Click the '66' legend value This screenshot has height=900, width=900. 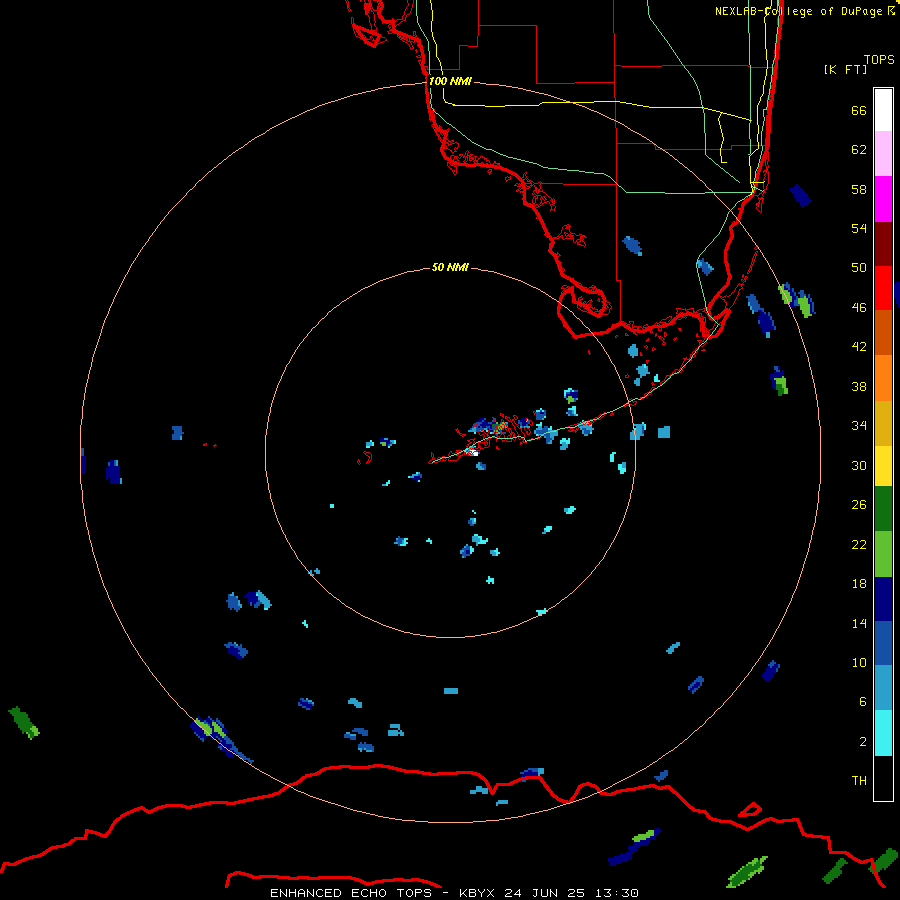[x=859, y=110]
